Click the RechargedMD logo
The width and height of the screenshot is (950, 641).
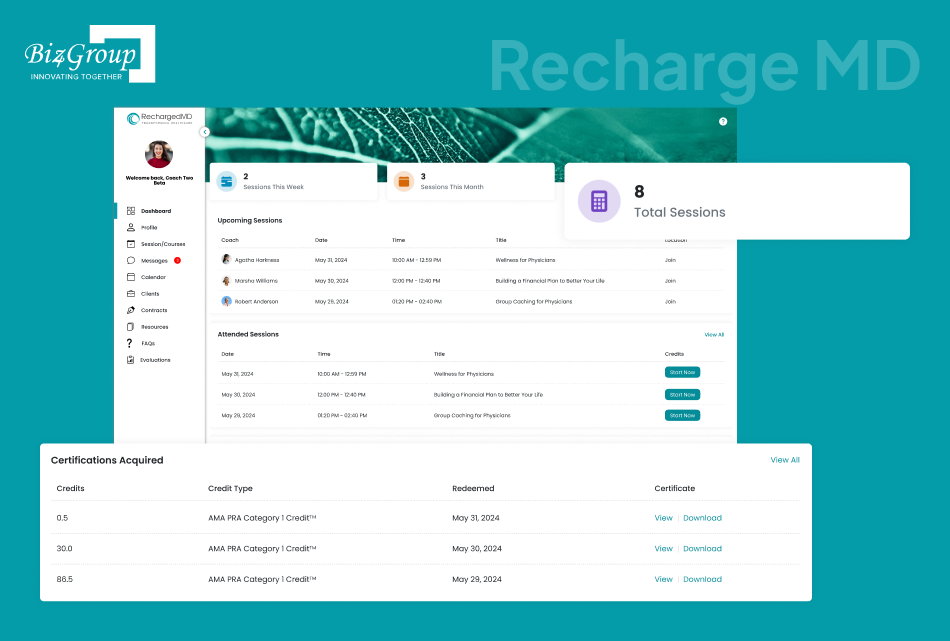pos(159,118)
